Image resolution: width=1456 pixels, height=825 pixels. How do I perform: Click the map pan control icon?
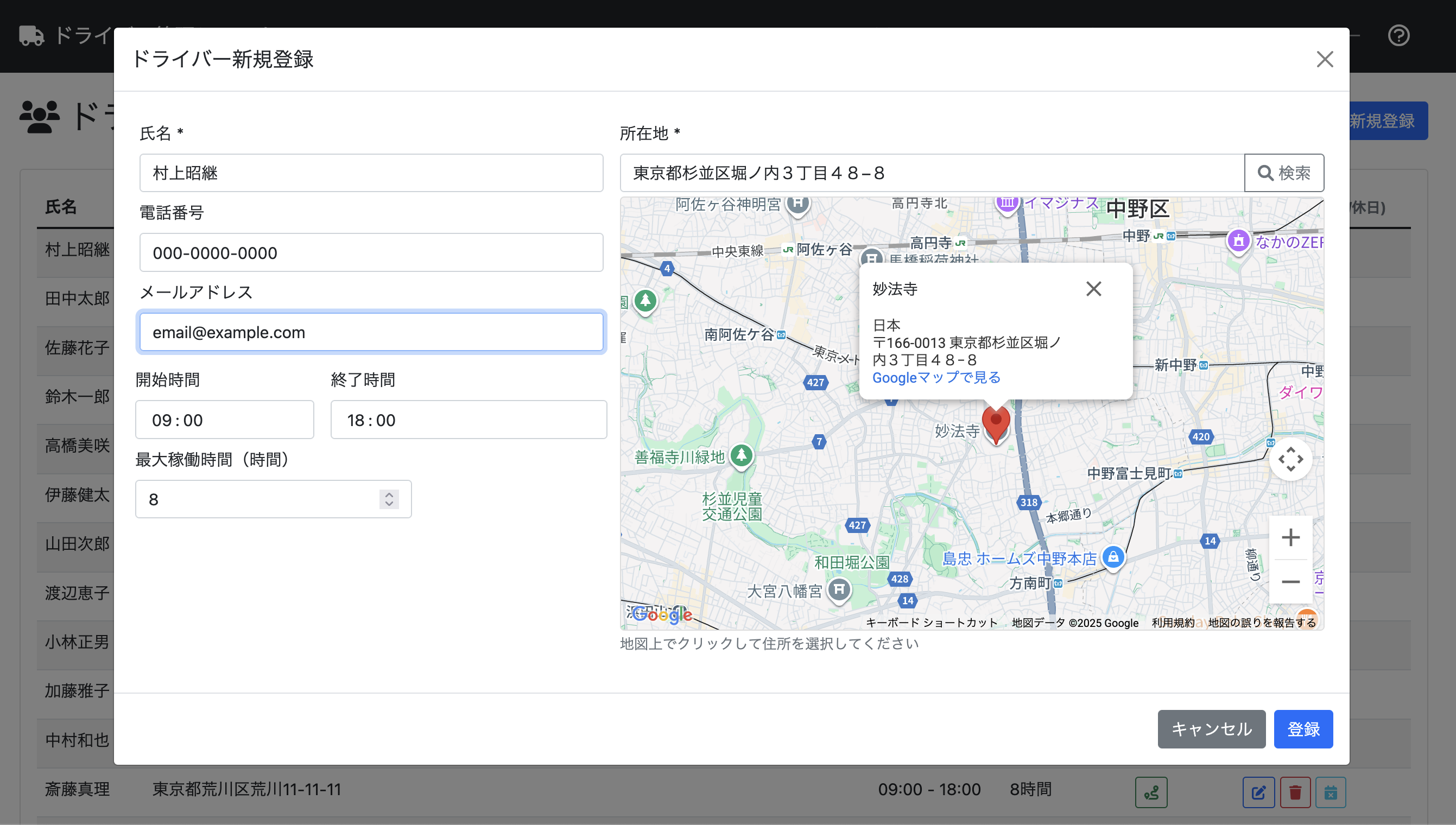coord(1292,460)
